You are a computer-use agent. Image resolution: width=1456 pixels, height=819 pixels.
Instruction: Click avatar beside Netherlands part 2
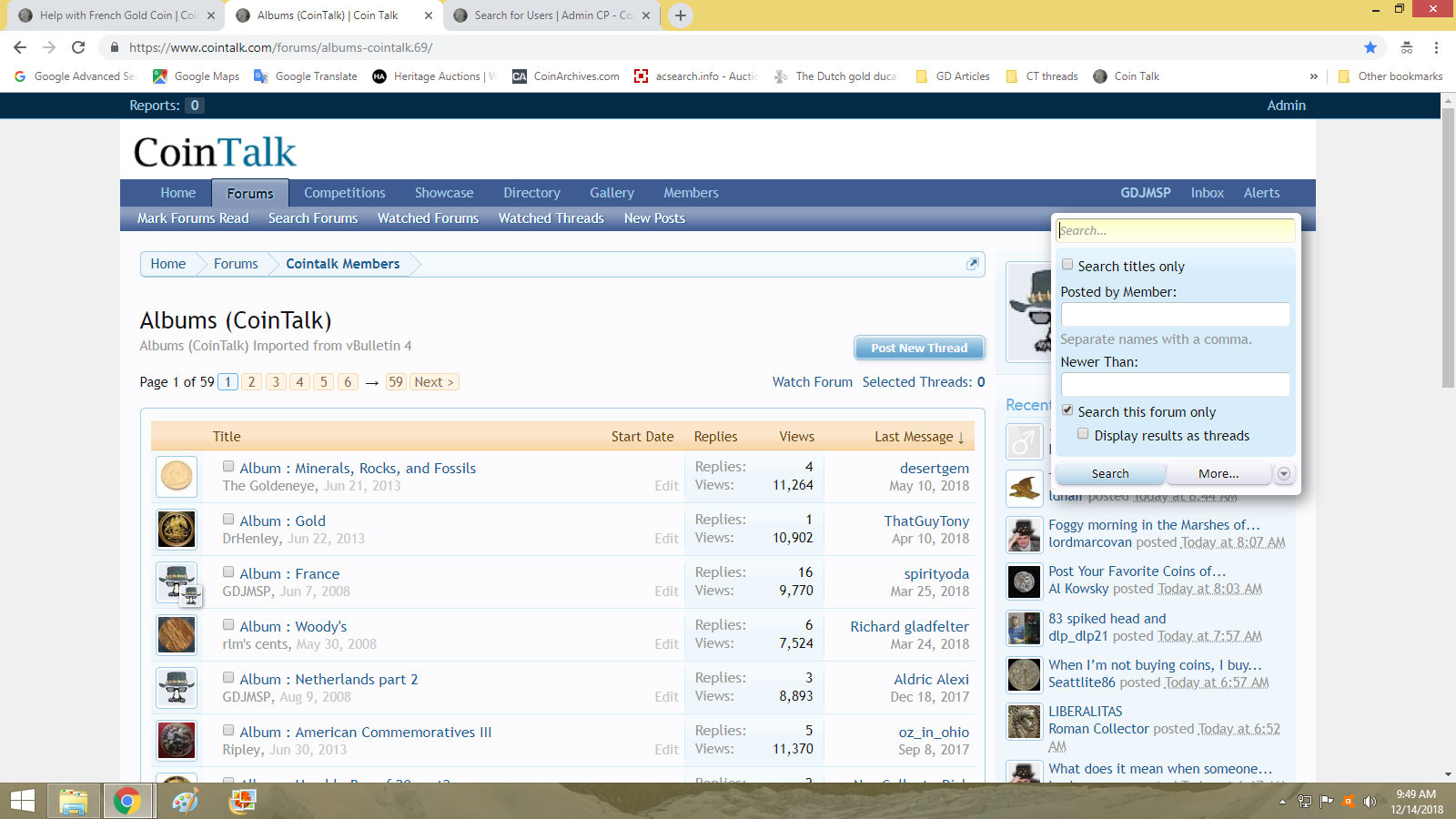[177, 687]
